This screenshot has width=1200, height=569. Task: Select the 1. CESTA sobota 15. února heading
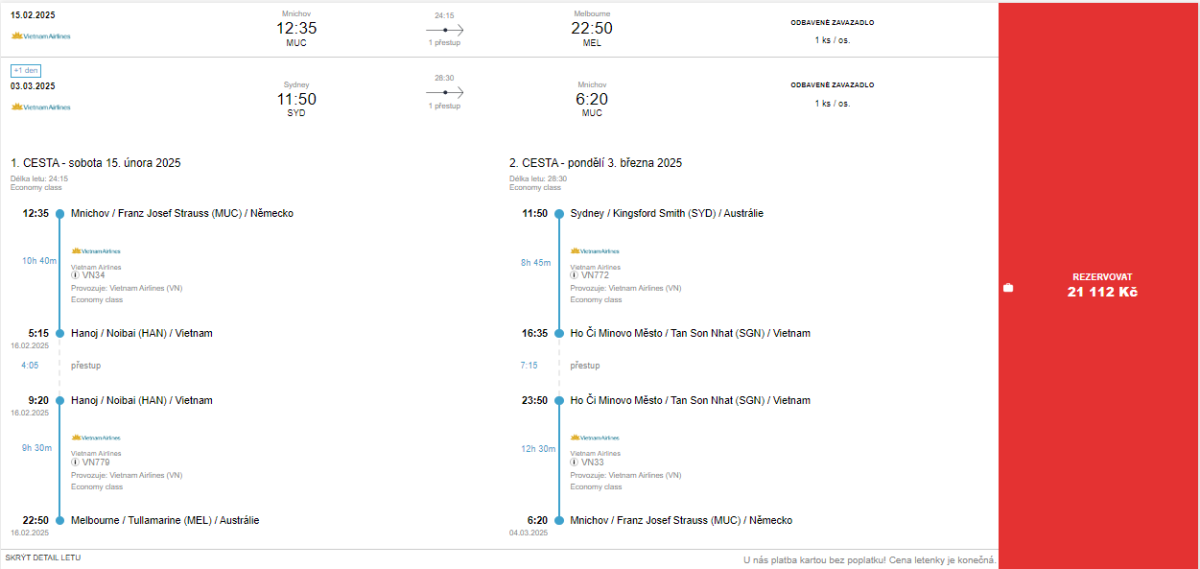coord(96,163)
